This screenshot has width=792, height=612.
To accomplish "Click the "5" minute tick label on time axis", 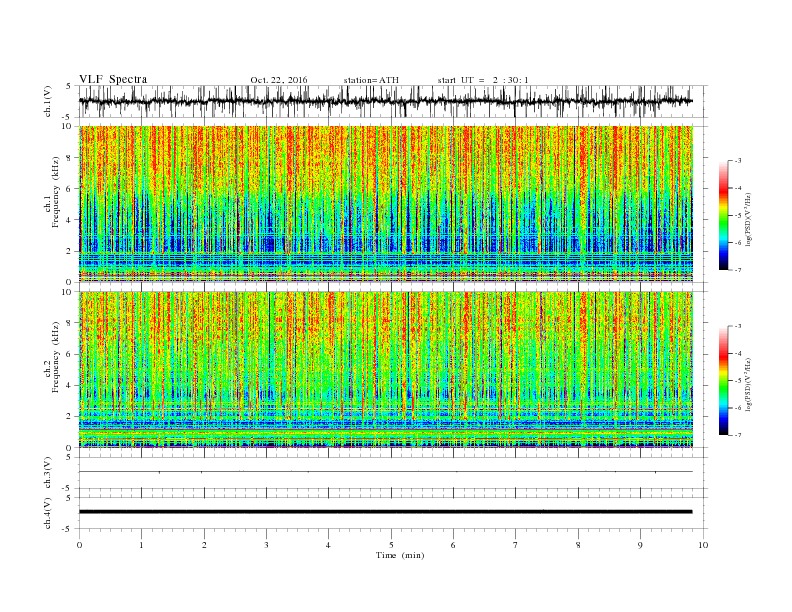I will click(x=391, y=545).
